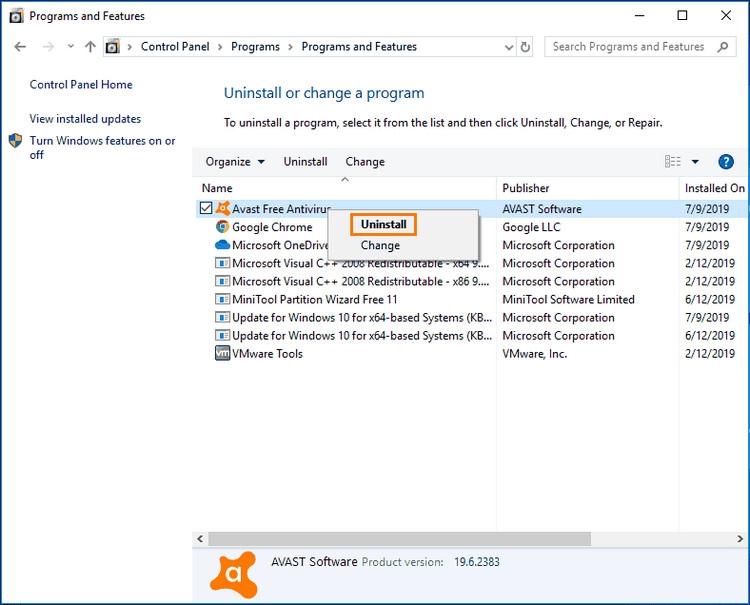Viewport: 750px width, 605px height.
Task: Click the large Avast logo in details pane
Action: pos(234,574)
